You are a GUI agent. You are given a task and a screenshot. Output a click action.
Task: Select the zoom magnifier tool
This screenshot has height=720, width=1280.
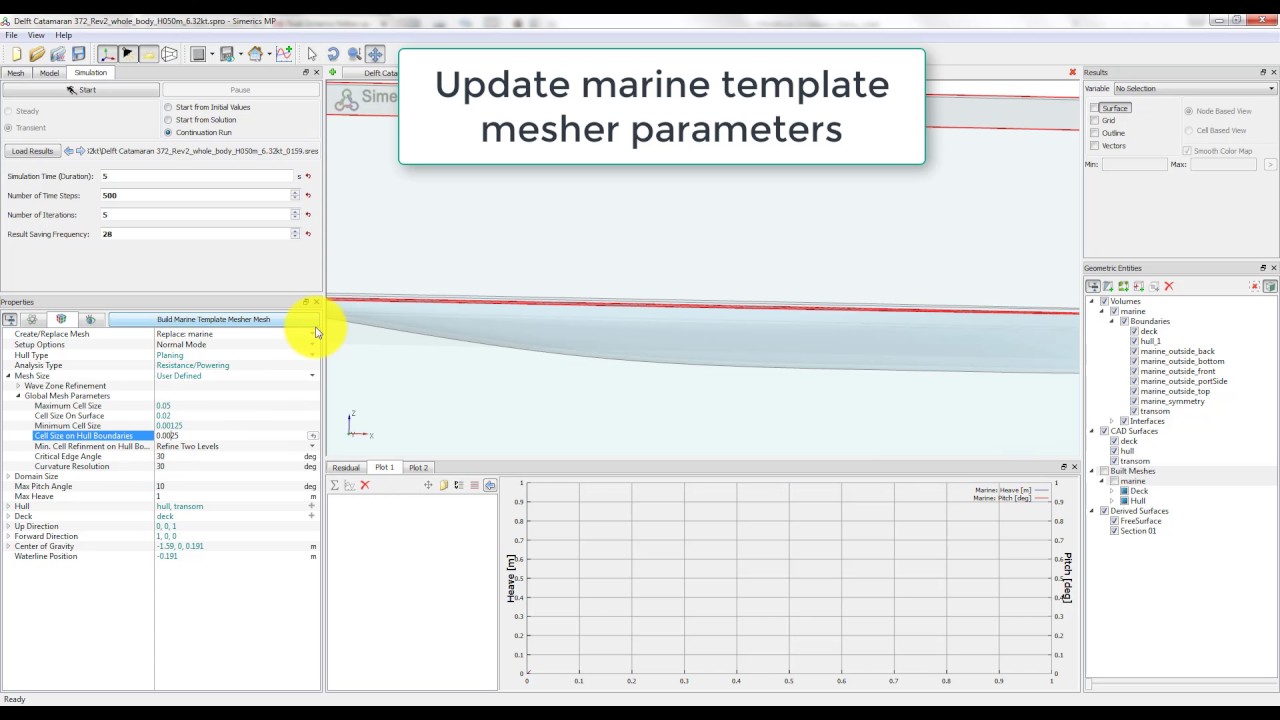point(354,54)
